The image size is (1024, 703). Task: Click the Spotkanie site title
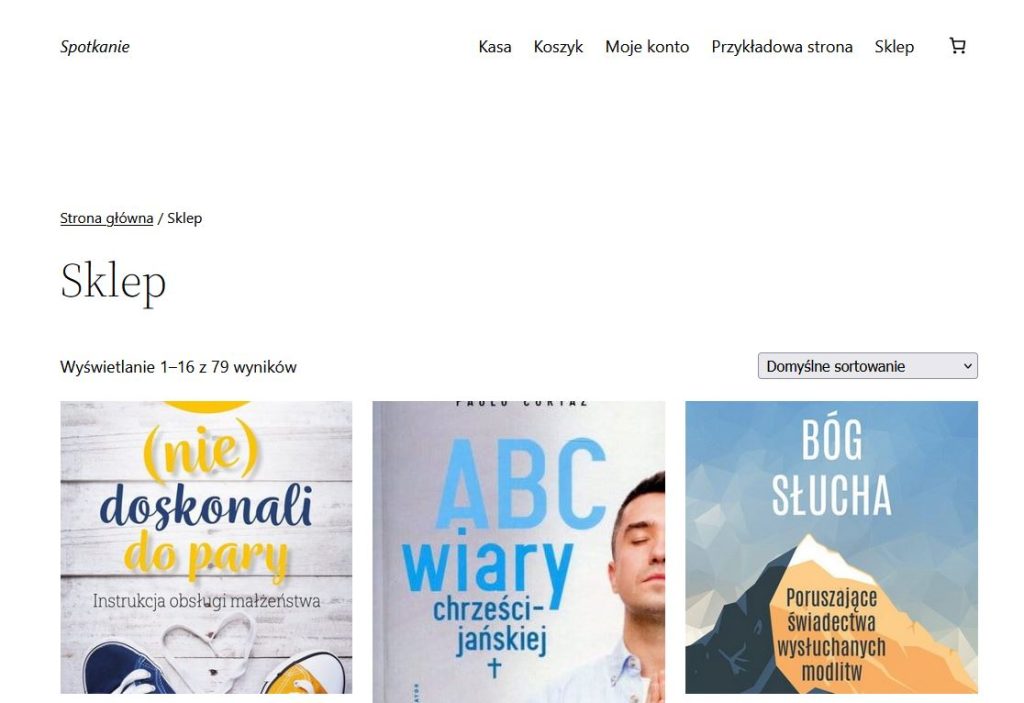coord(95,47)
